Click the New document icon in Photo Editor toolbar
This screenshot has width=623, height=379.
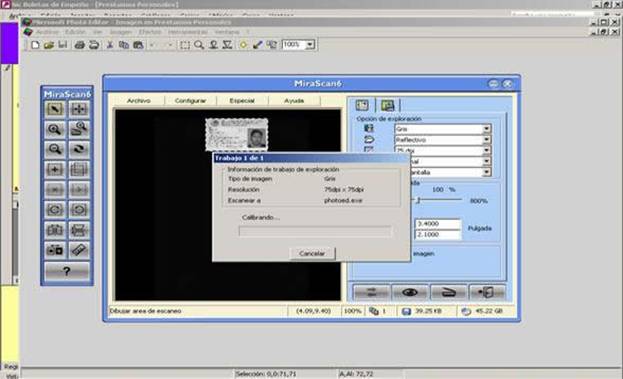pyautogui.click(x=35, y=44)
